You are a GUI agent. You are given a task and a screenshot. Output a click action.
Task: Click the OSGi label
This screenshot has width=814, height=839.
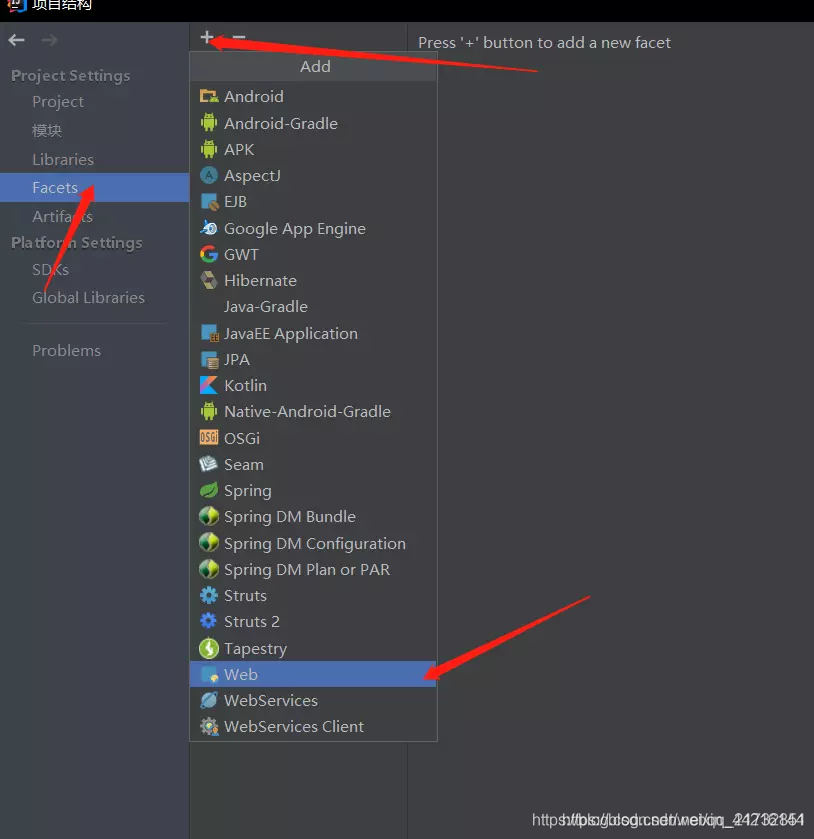(x=242, y=438)
